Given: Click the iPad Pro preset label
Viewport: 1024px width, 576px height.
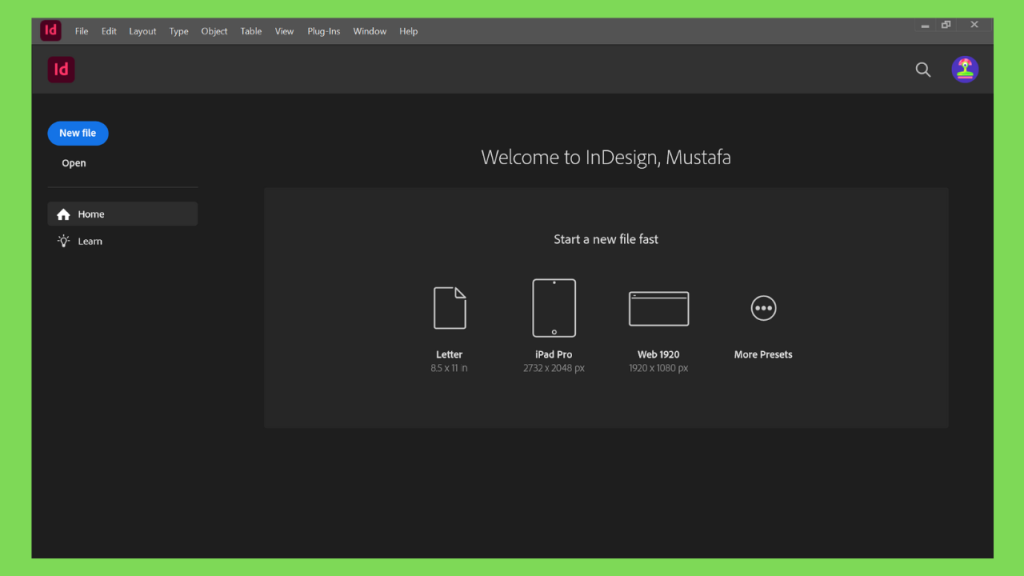Looking at the screenshot, I should coord(554,355).
